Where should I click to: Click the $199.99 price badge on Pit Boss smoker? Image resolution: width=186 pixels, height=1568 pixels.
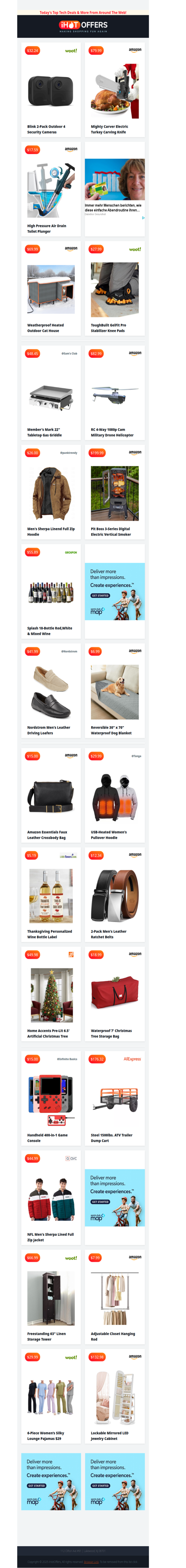[97, 453]
